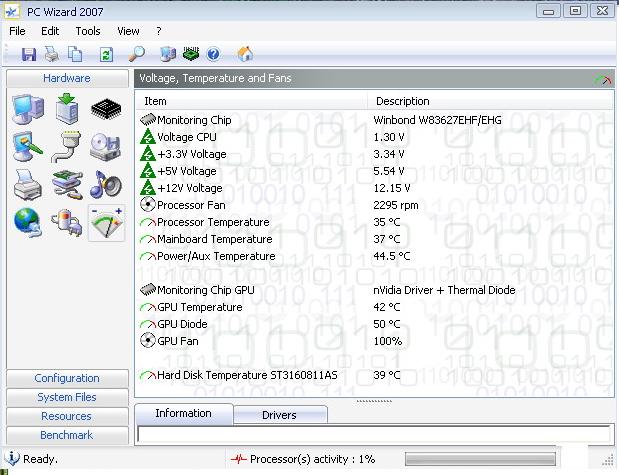Open the Network globe icon
This screenshot has height=475, width=619.
coord(28,223)
